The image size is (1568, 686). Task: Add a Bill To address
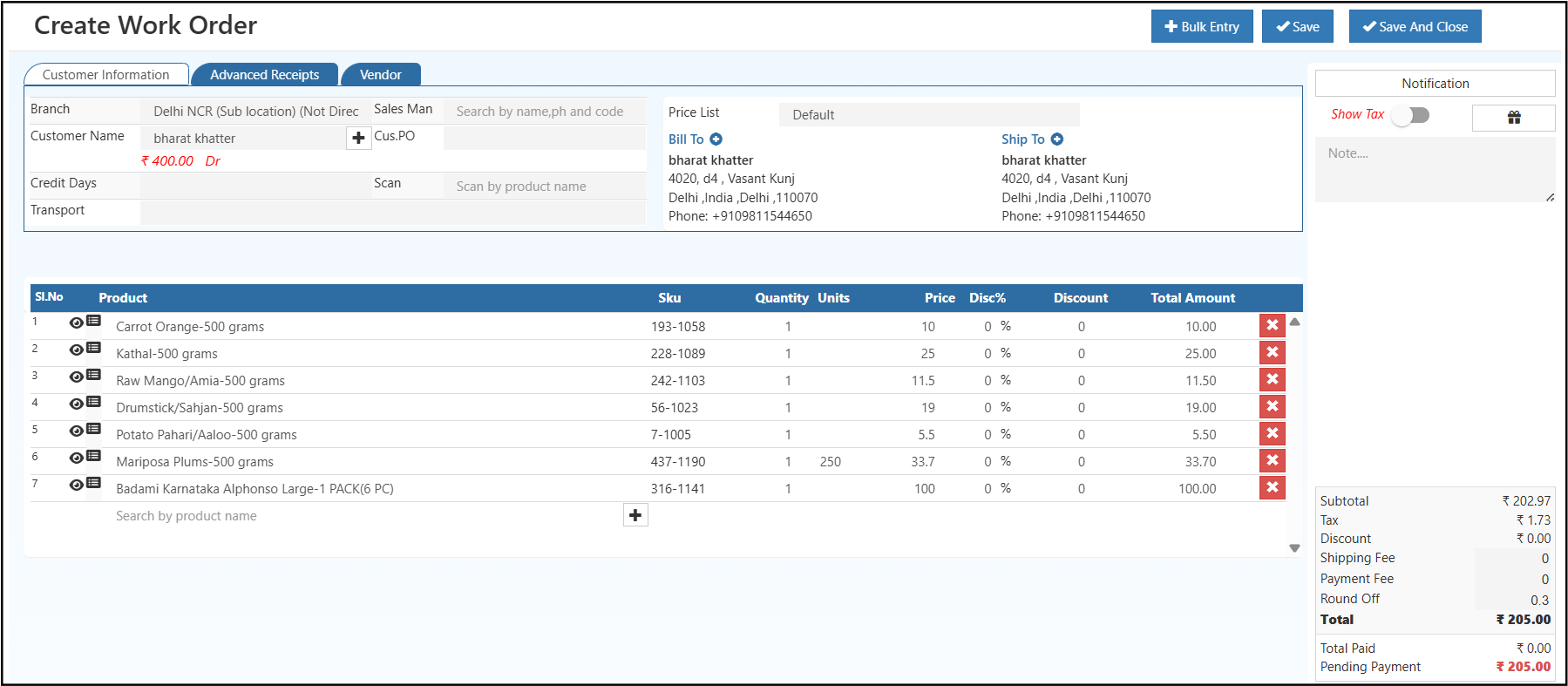click(x=716, y=139)
